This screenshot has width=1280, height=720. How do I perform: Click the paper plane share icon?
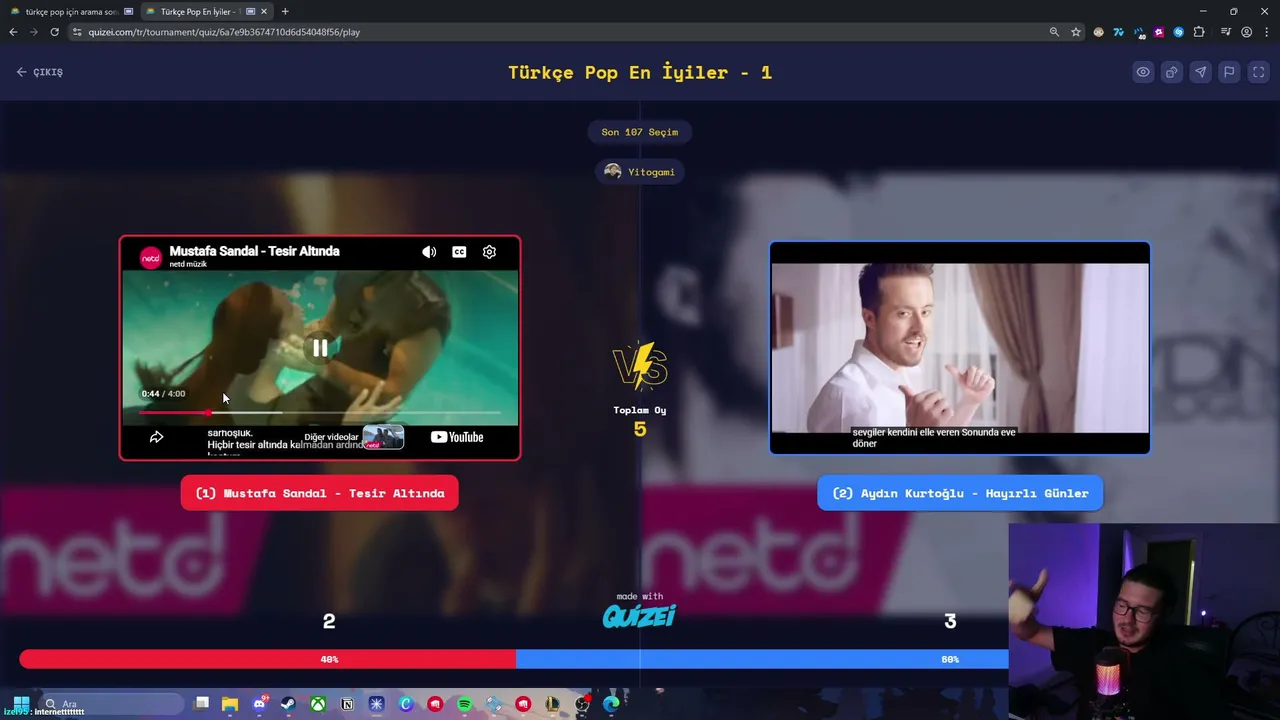click(x=1201, y=72)
